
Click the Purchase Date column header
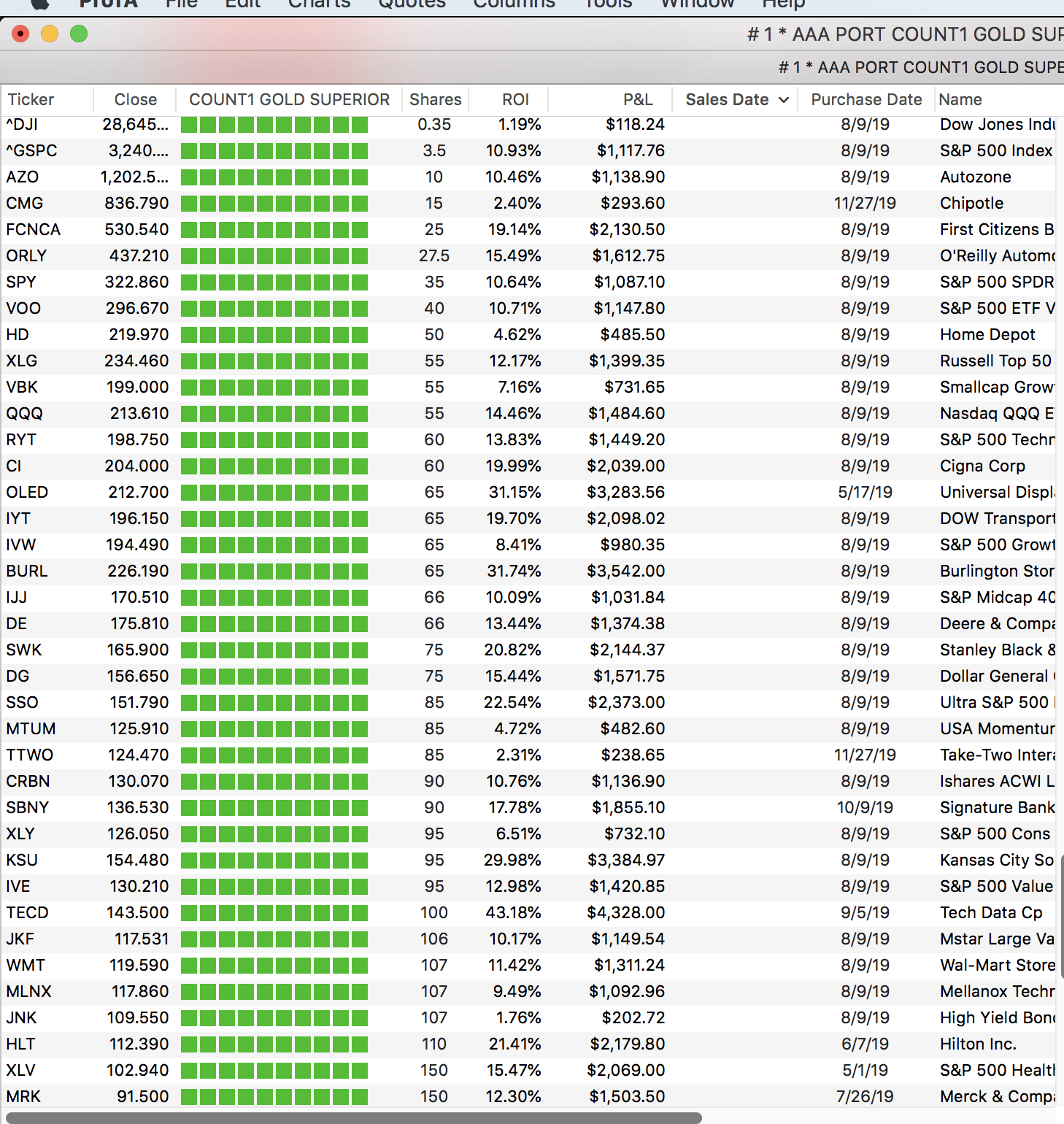(x=866, y=99)
